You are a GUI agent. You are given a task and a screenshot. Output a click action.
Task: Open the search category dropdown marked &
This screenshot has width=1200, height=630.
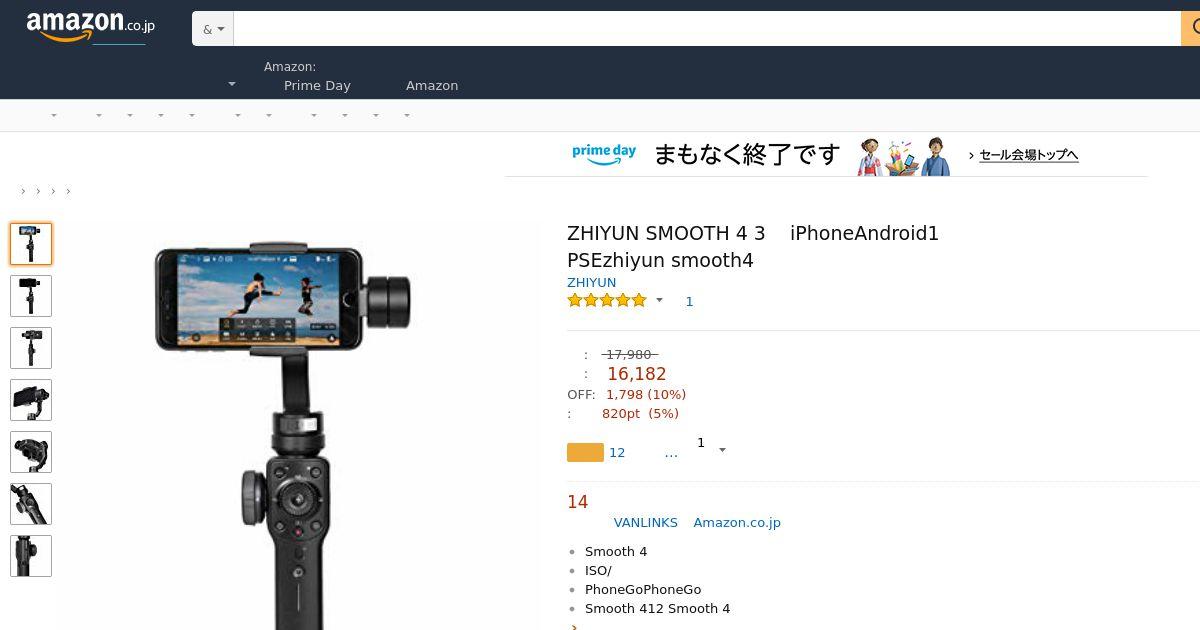[213, 29]
